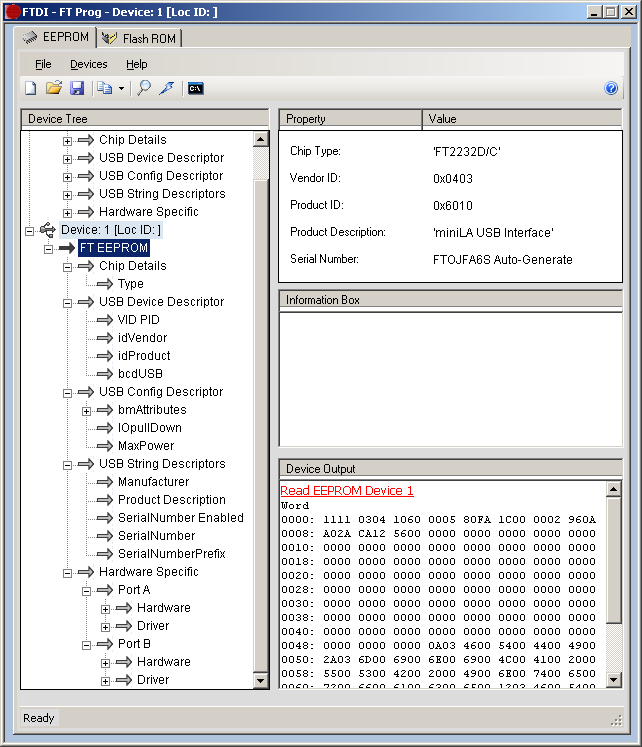Click the Property column header

pyautogui.click(x=350, y=119)
